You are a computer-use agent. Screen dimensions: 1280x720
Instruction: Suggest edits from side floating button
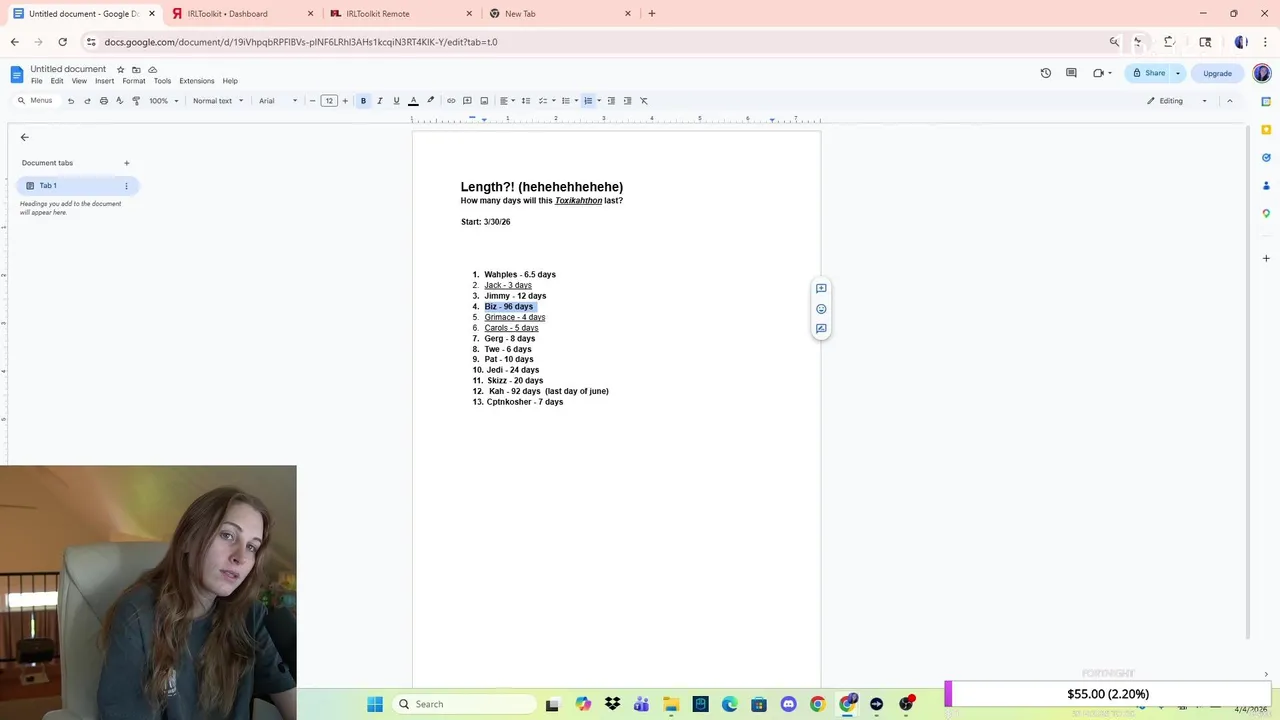[x=821, y=328]
